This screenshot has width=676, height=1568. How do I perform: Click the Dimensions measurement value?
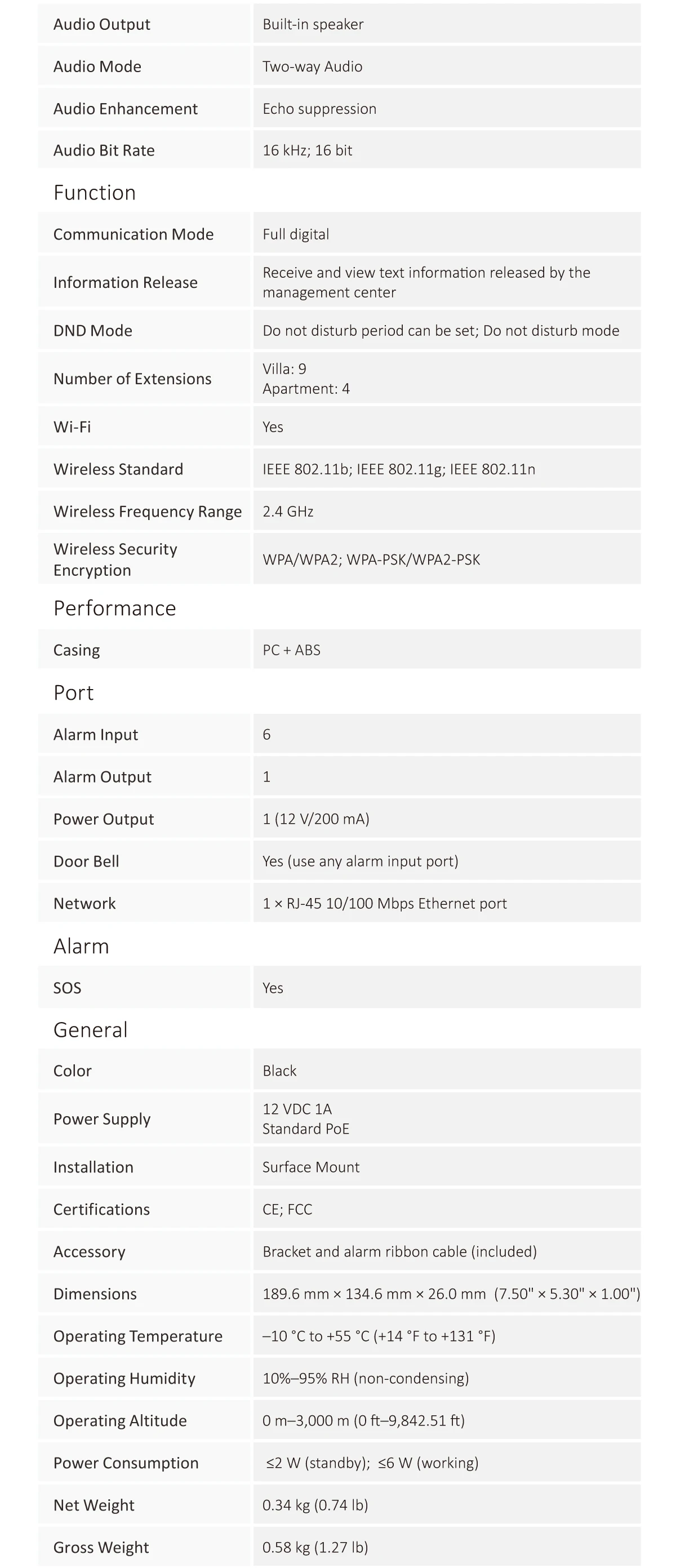(x=450, y=1294)
